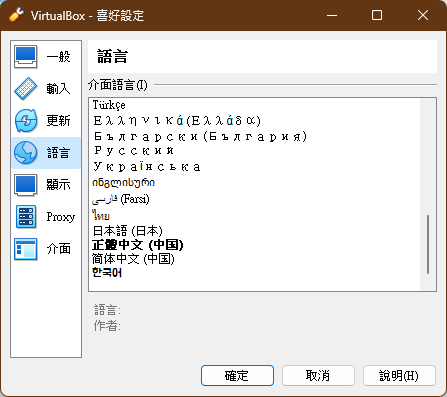Select 正體中文 (中国) language entry
The height and width of the screenshot is (397, 447).
[x=138, y=245]
